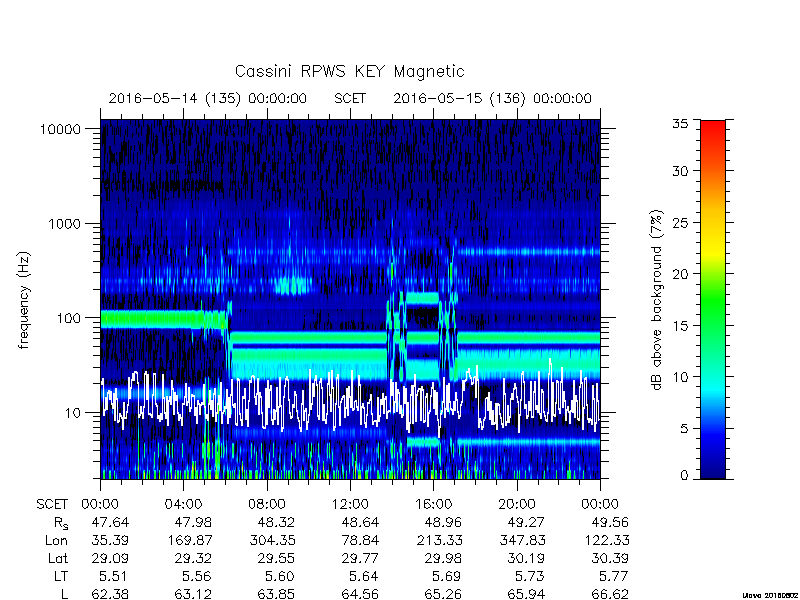Click the colorbar 5 tick label
The image size is (800, 600).
point(684,429)
